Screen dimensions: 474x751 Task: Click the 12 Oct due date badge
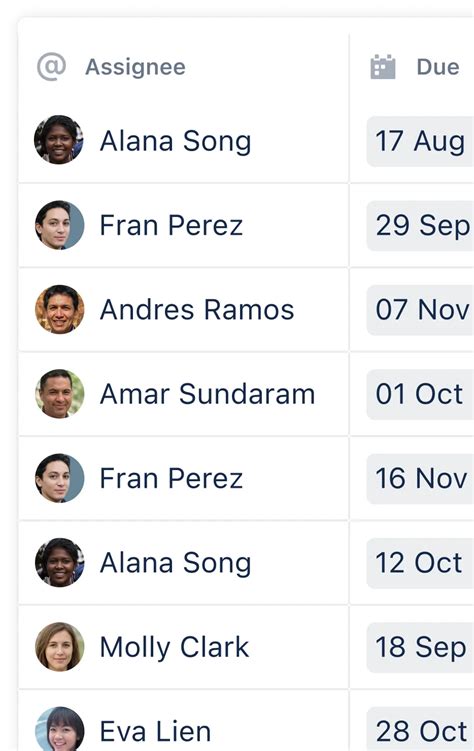[420, 563]
